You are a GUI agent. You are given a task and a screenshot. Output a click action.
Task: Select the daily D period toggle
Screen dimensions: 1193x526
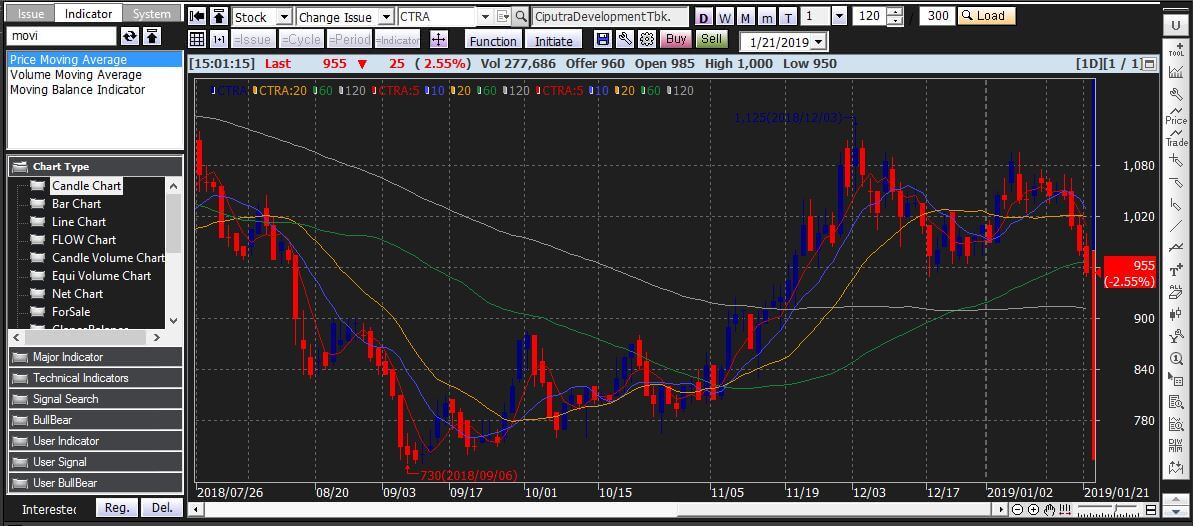click(703, 17)
